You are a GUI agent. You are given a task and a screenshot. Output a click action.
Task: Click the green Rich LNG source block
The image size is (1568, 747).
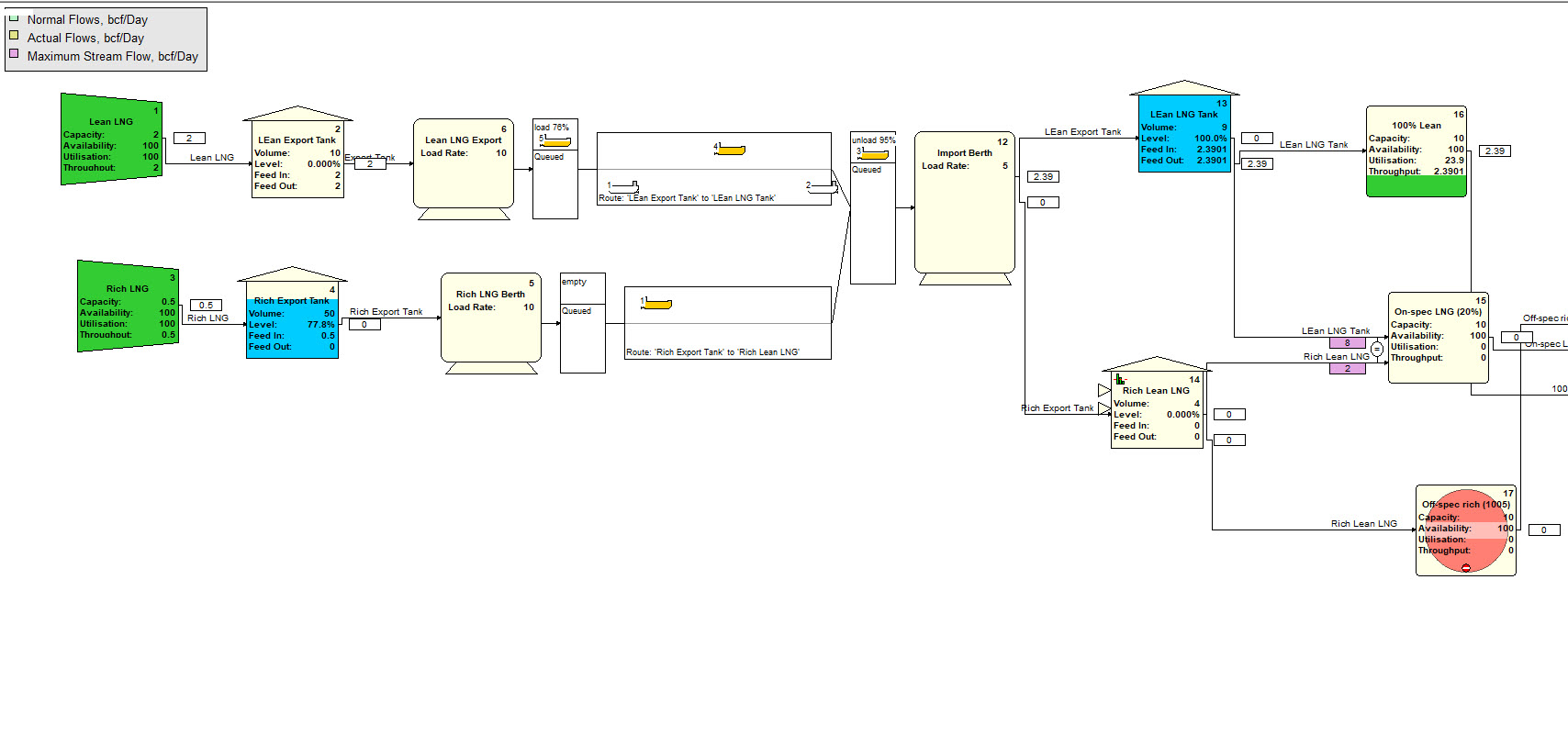coord(128,307)
